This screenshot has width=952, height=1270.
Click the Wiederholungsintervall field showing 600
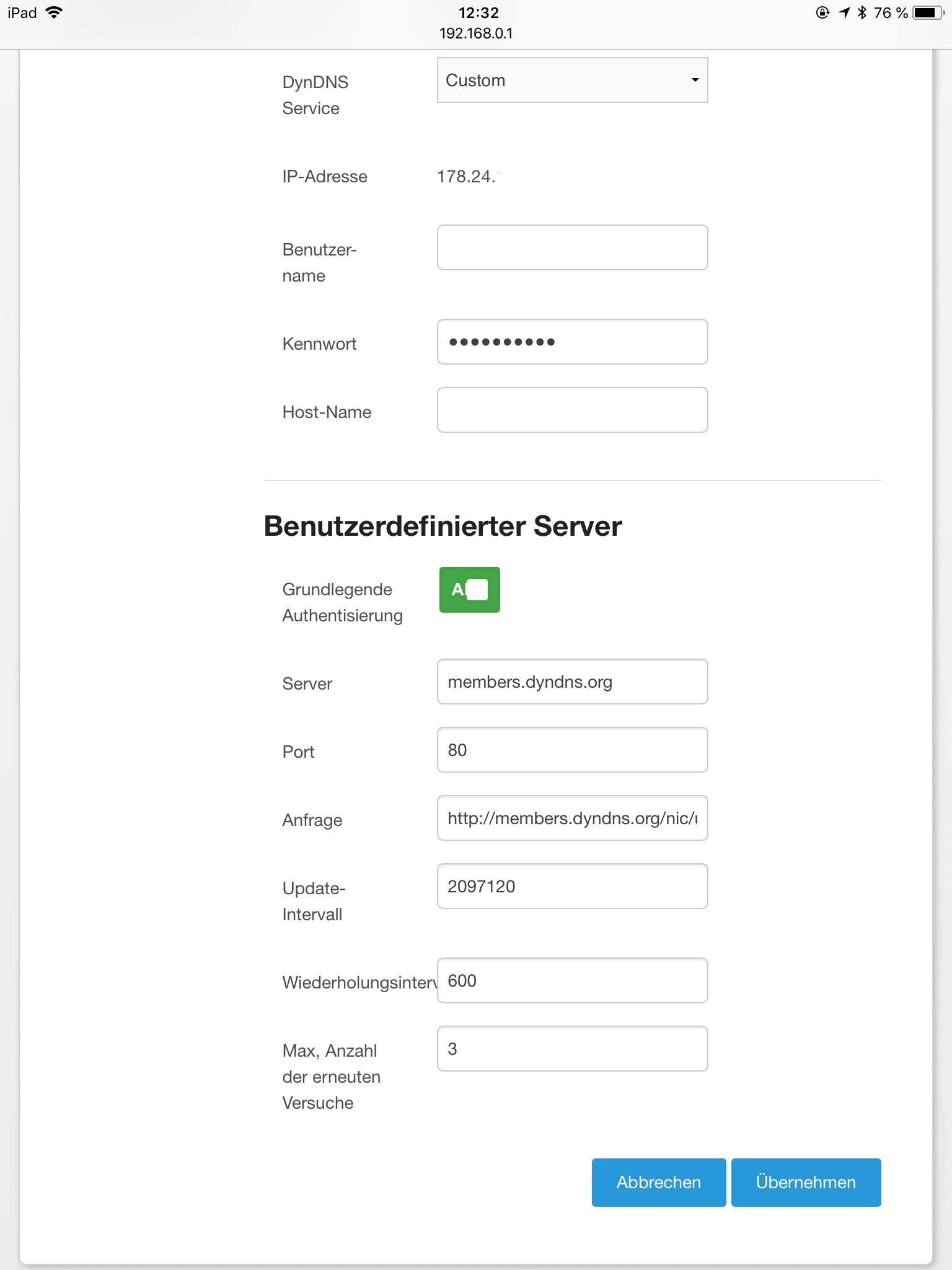(572, 980)
